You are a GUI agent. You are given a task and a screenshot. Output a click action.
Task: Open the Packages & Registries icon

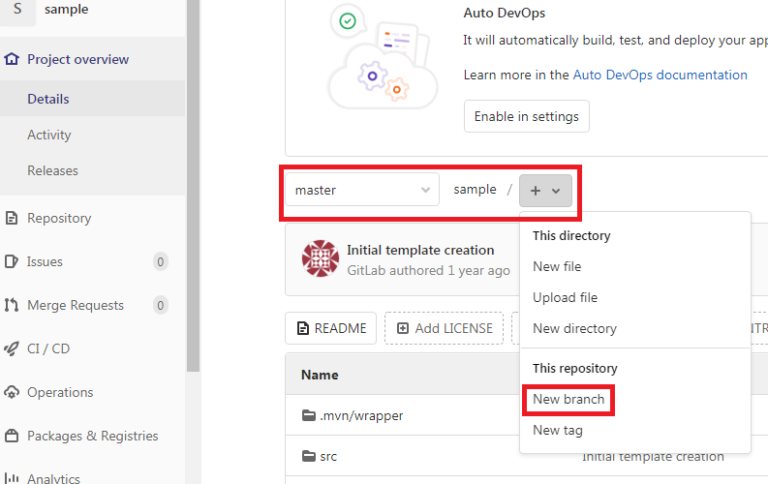(11, 436)
